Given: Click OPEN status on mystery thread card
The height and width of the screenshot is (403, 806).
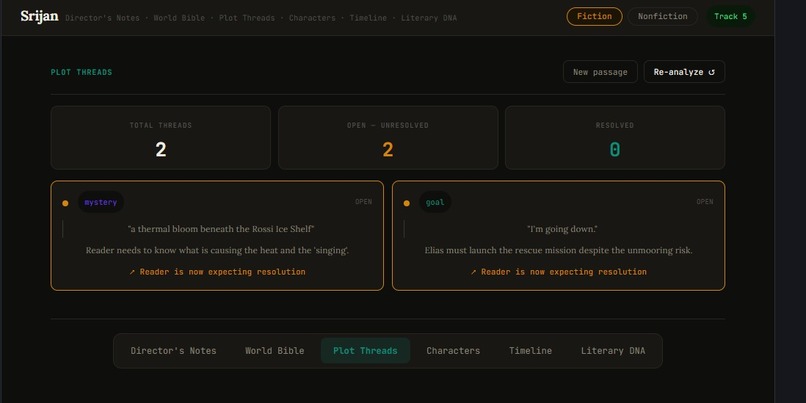Looking at the screenshot, I should (x=363, y=202).
